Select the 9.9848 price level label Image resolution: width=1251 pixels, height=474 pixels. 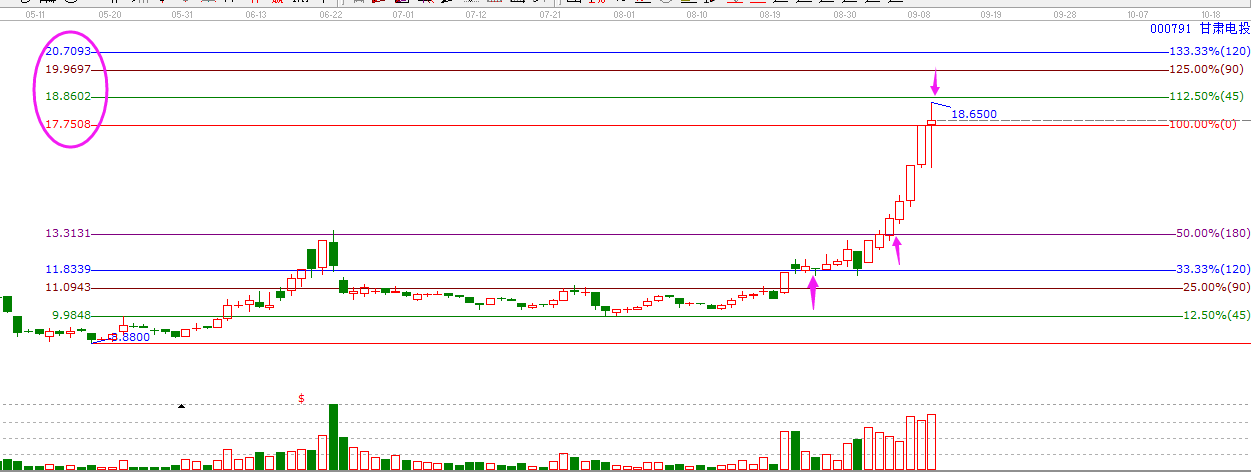tap(72, 315)
